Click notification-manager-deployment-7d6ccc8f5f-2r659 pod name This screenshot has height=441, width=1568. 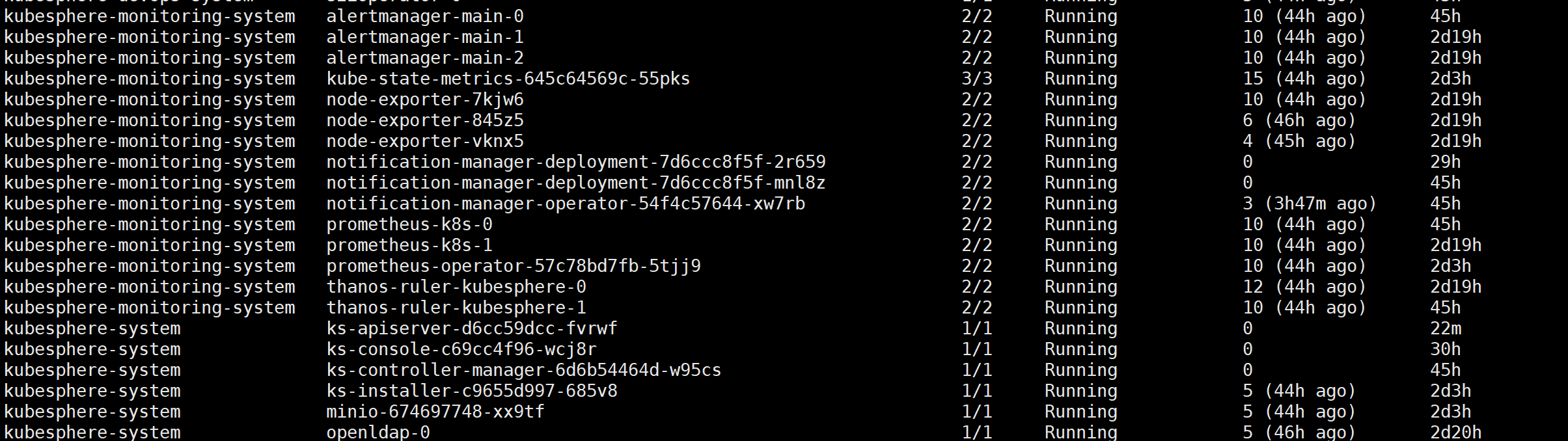click(576, 162)
